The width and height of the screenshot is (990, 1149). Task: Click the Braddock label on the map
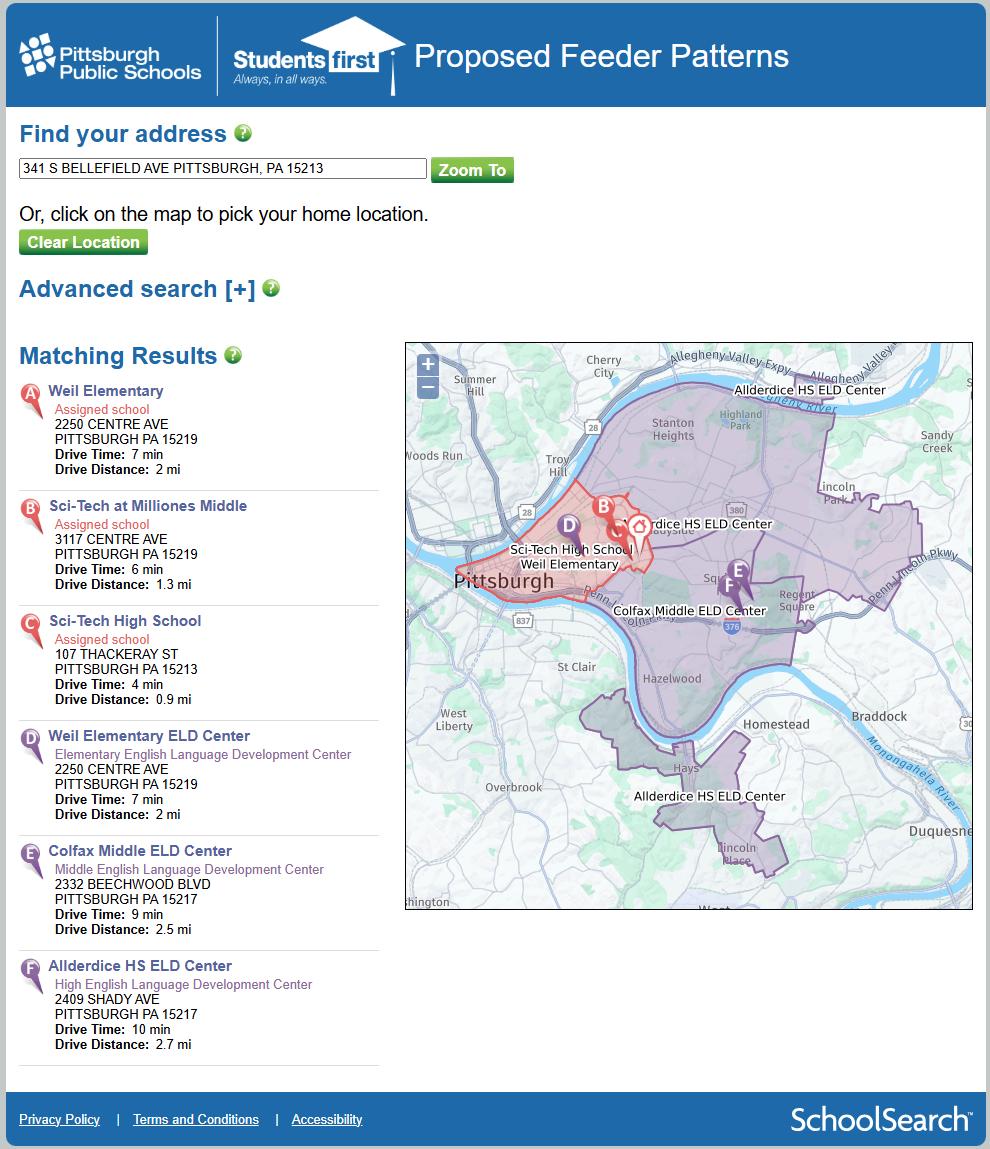click(x=879, y=717)
